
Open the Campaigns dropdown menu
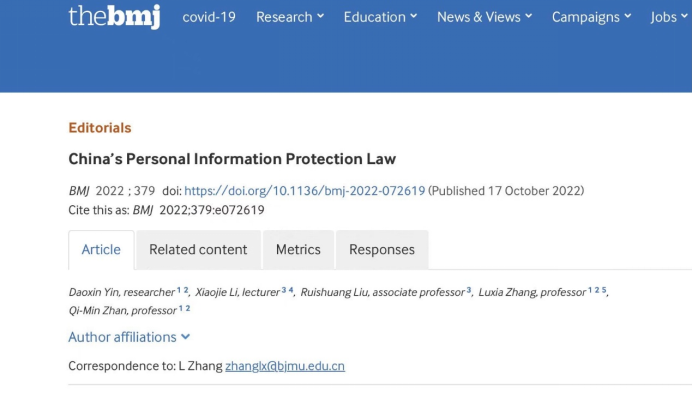(x=591, y=17)
